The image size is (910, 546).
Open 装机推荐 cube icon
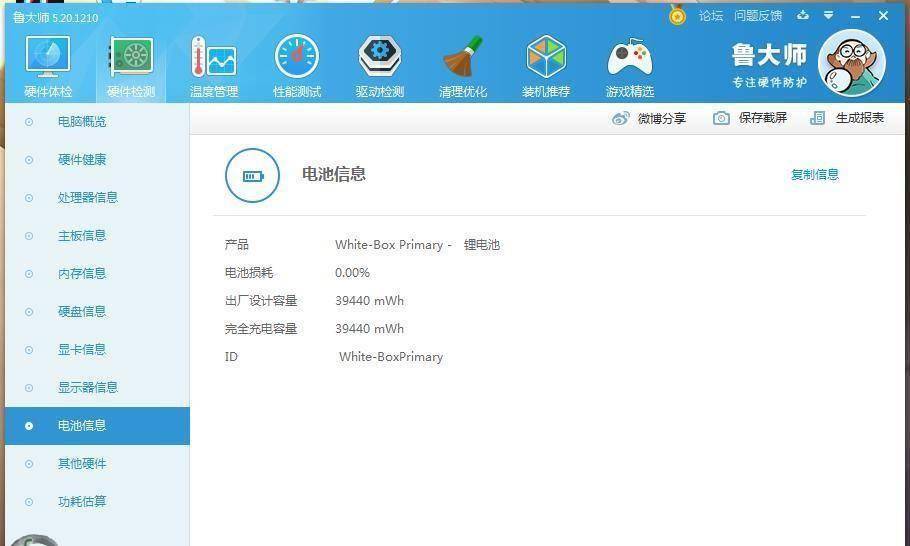[546, 56]
